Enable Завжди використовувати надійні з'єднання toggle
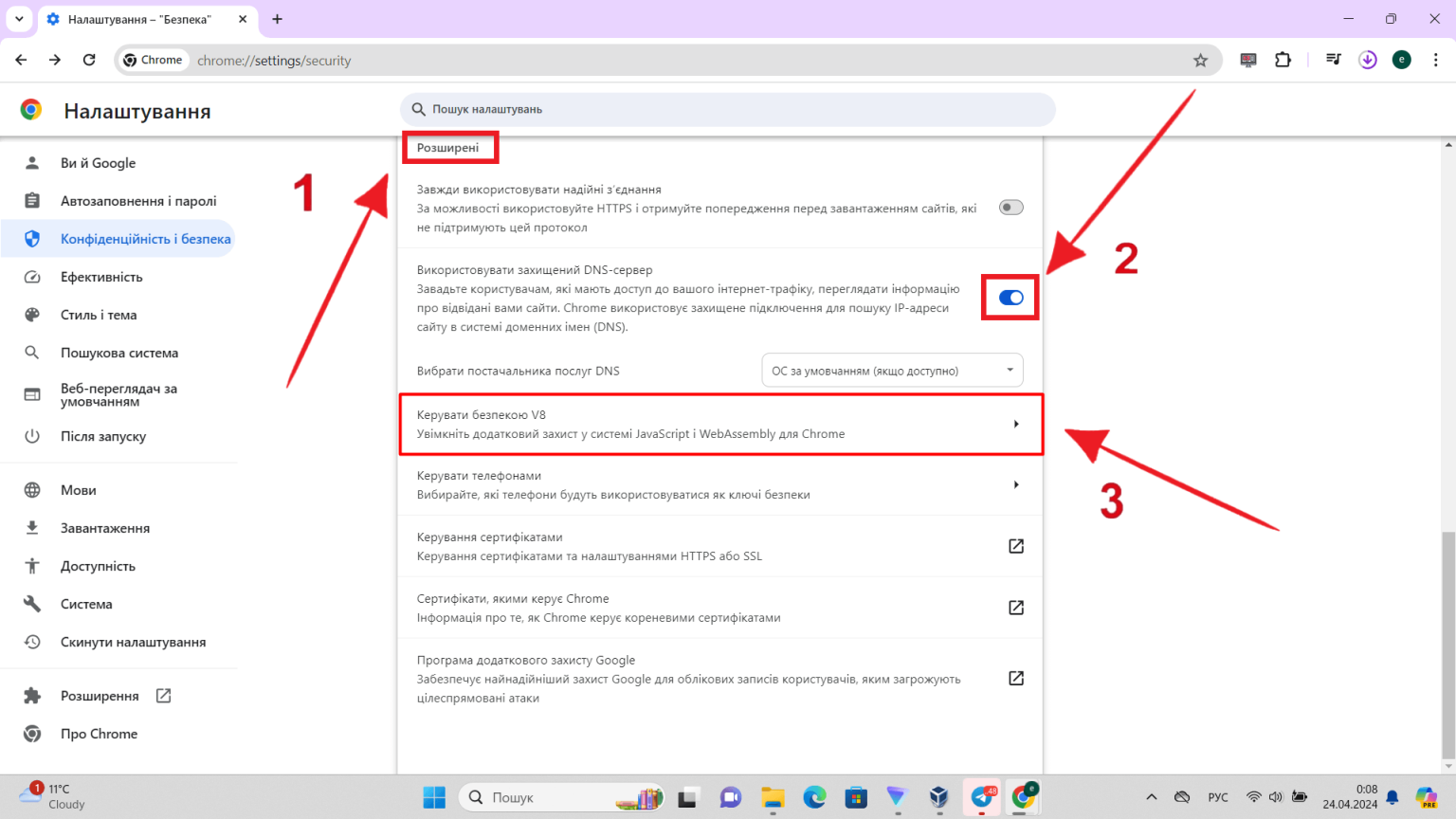 1010,207
